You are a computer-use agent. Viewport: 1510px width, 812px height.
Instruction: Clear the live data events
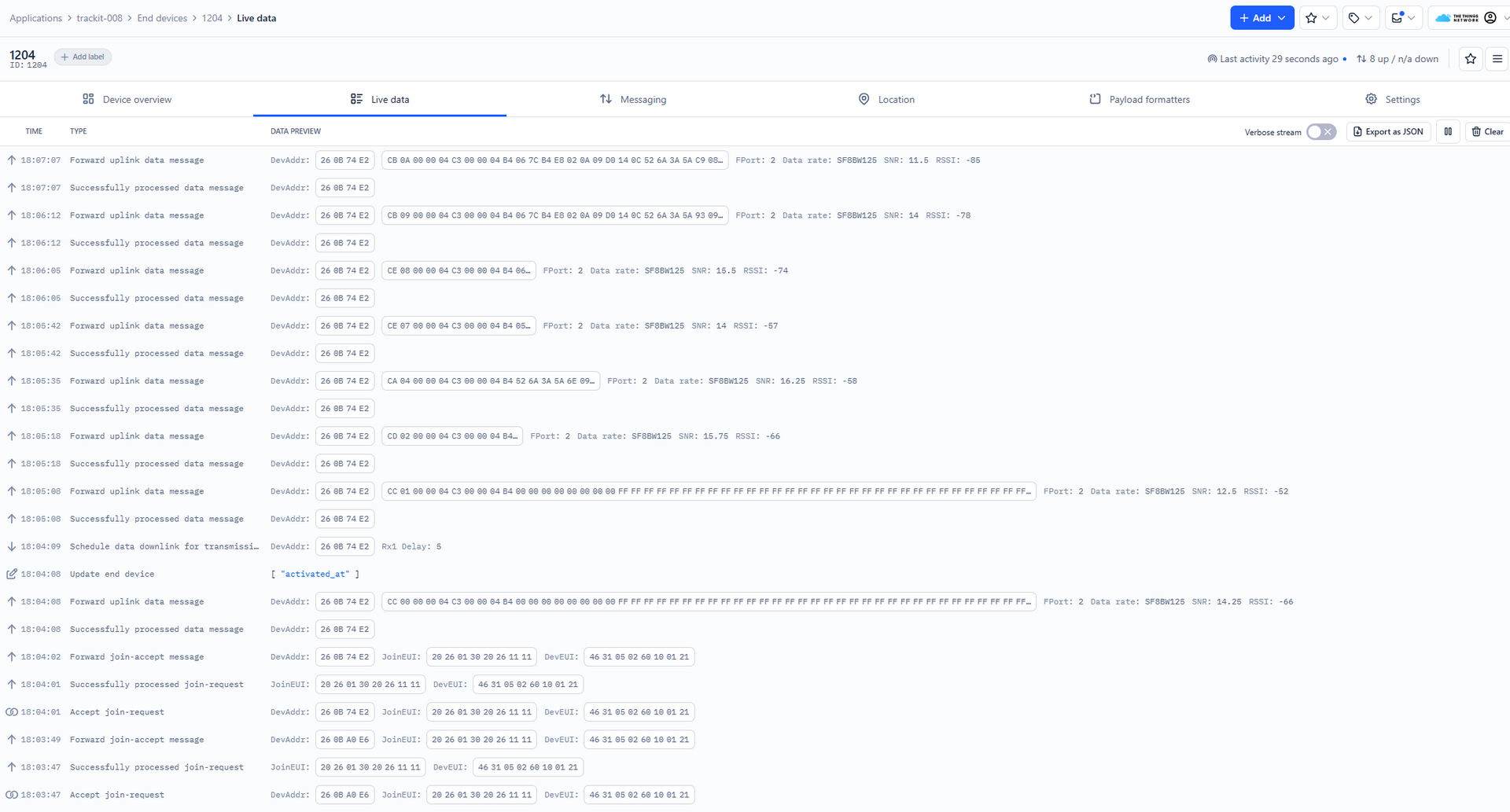(x=1487, y=132)
